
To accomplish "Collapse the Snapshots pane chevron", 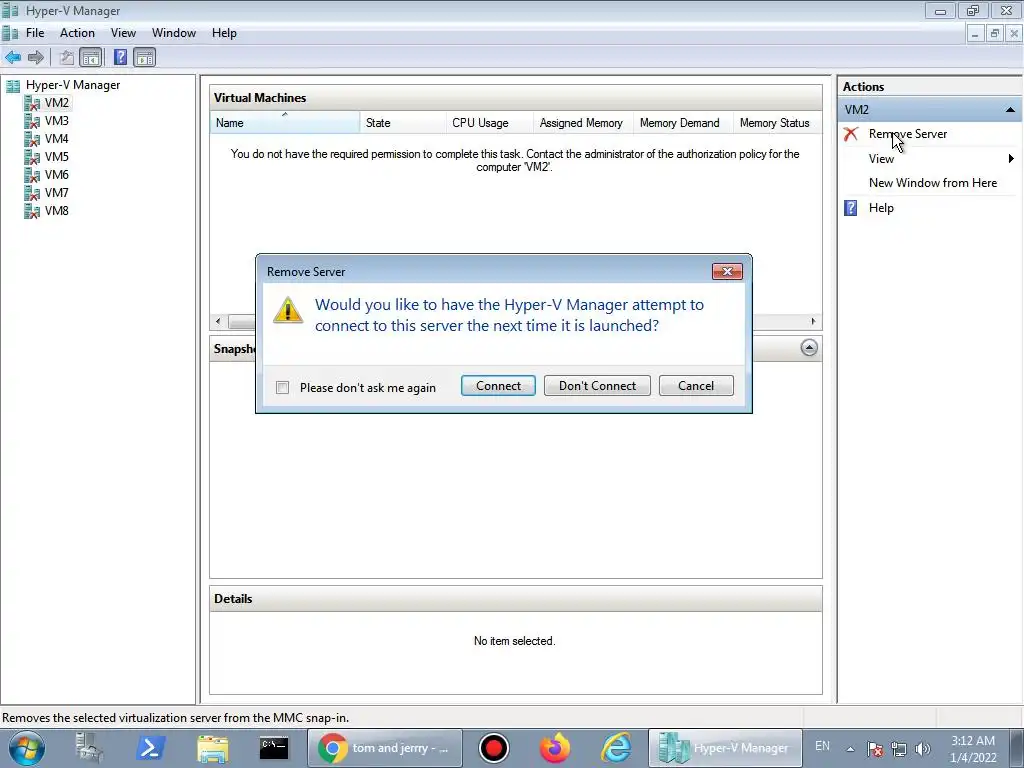I will coord(808,348).
